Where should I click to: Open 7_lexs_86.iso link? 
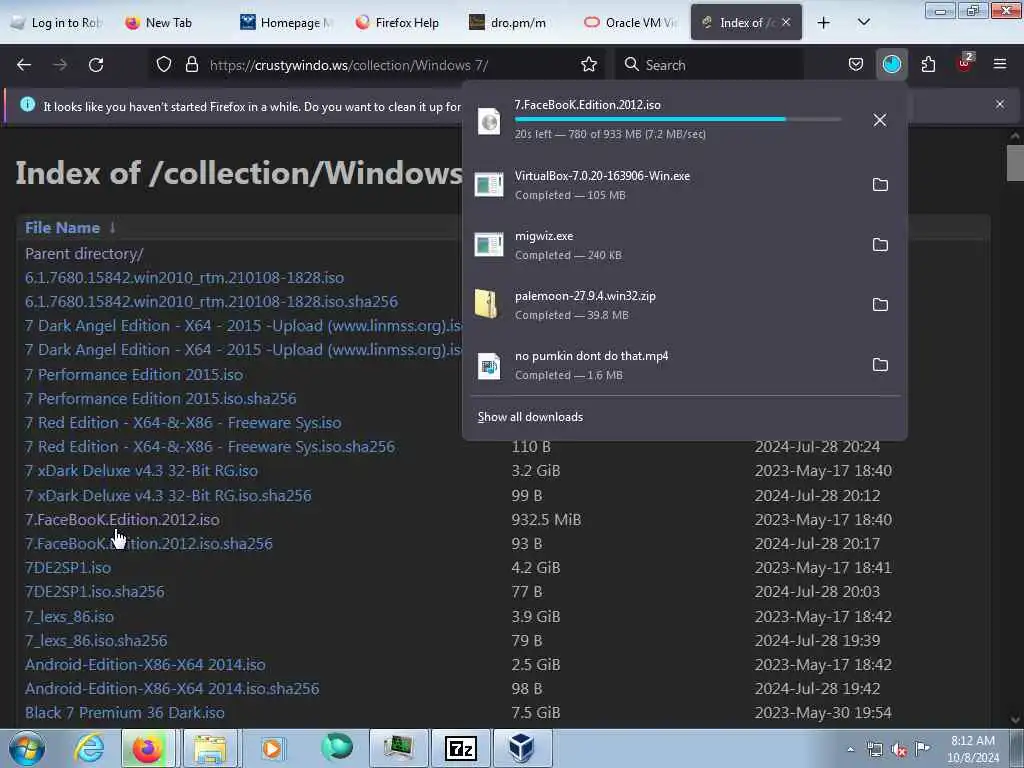tap(69, 616)
